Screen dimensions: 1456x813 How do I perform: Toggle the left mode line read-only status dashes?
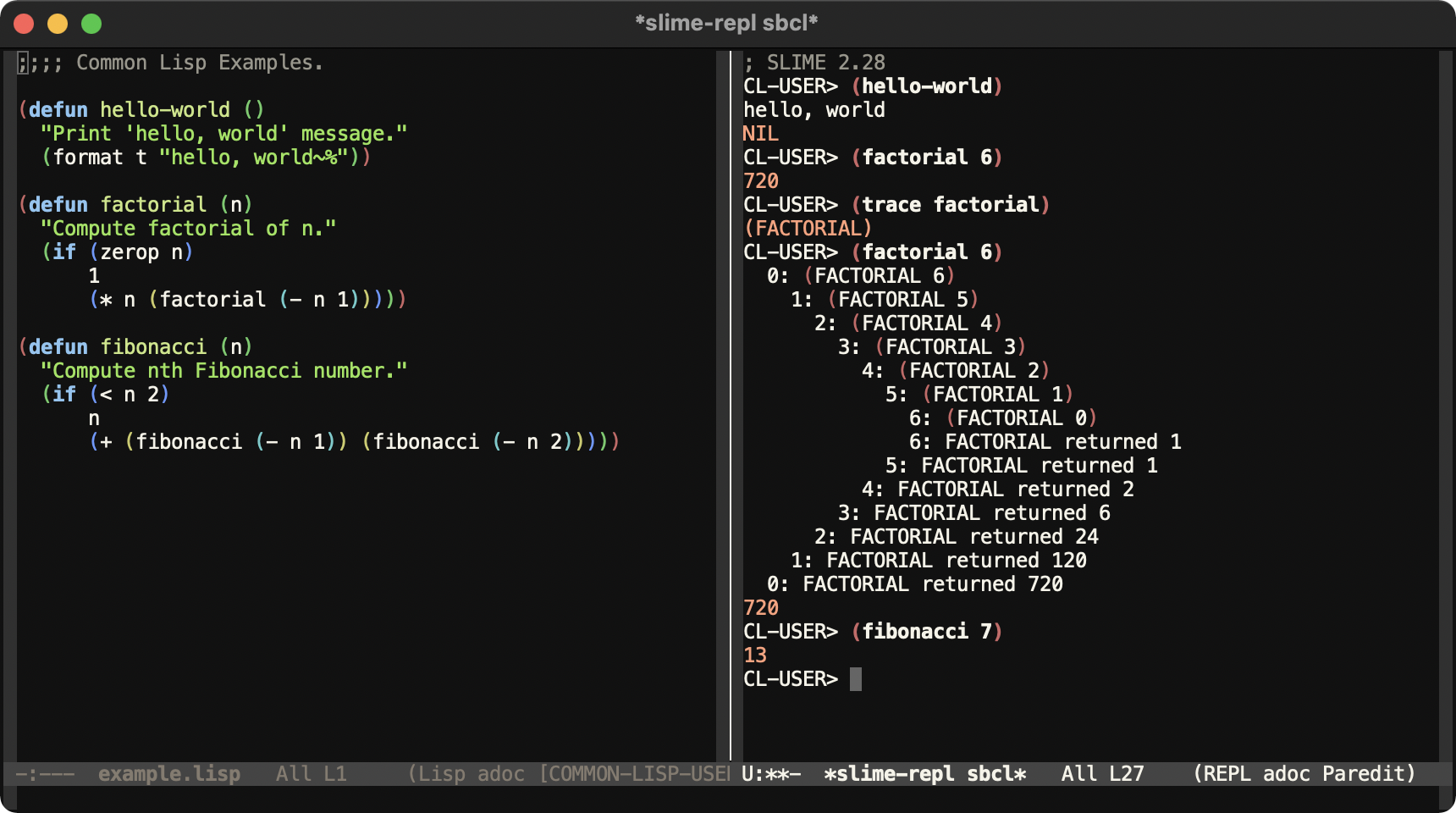point(45,774)
